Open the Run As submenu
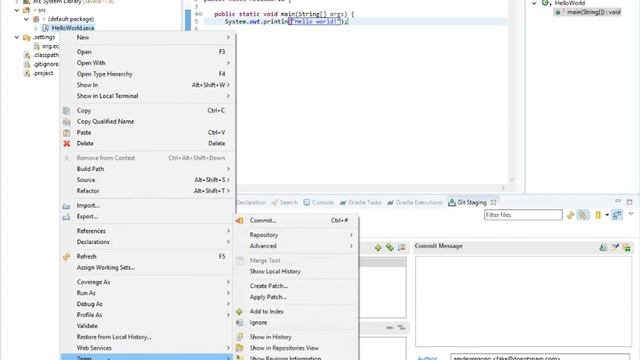 [147, 293]
